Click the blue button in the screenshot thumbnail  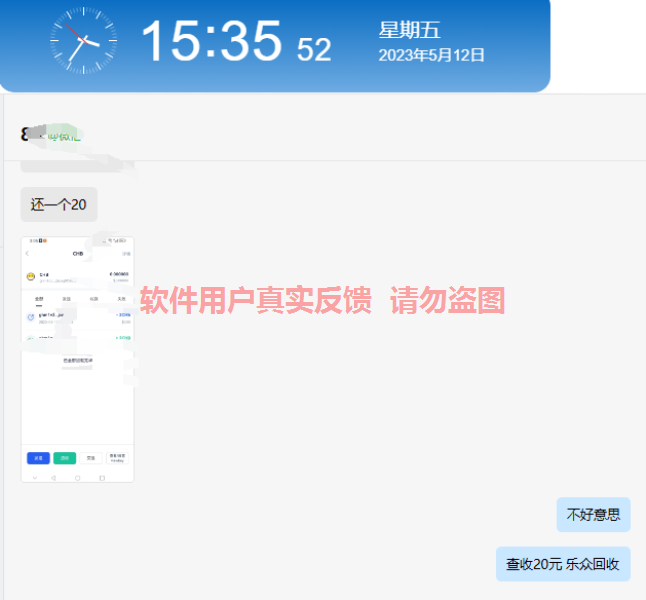[x=38, y=458]
